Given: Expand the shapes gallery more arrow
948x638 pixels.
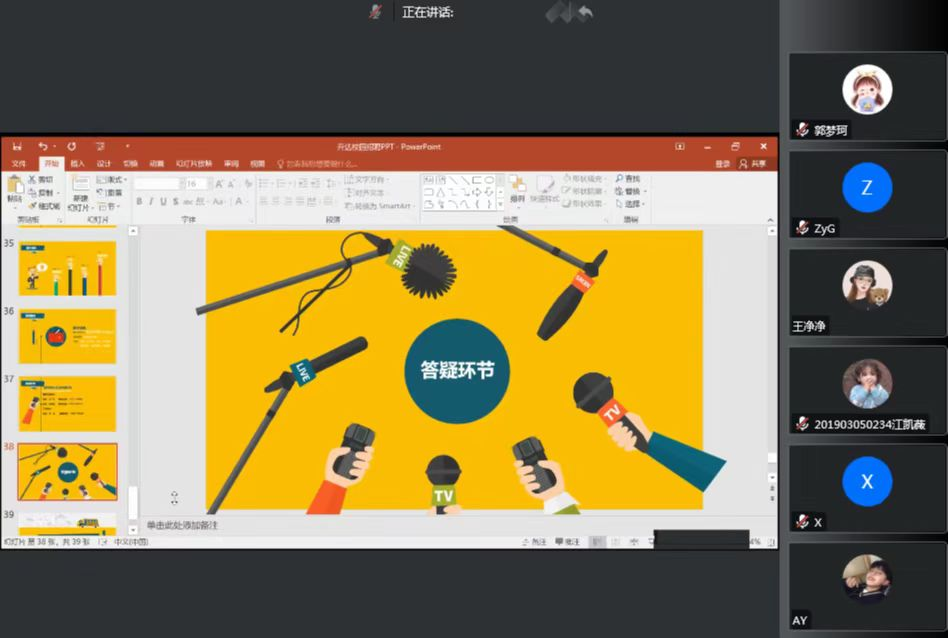Looking at the screenshot, I should (x=500, y=204).
